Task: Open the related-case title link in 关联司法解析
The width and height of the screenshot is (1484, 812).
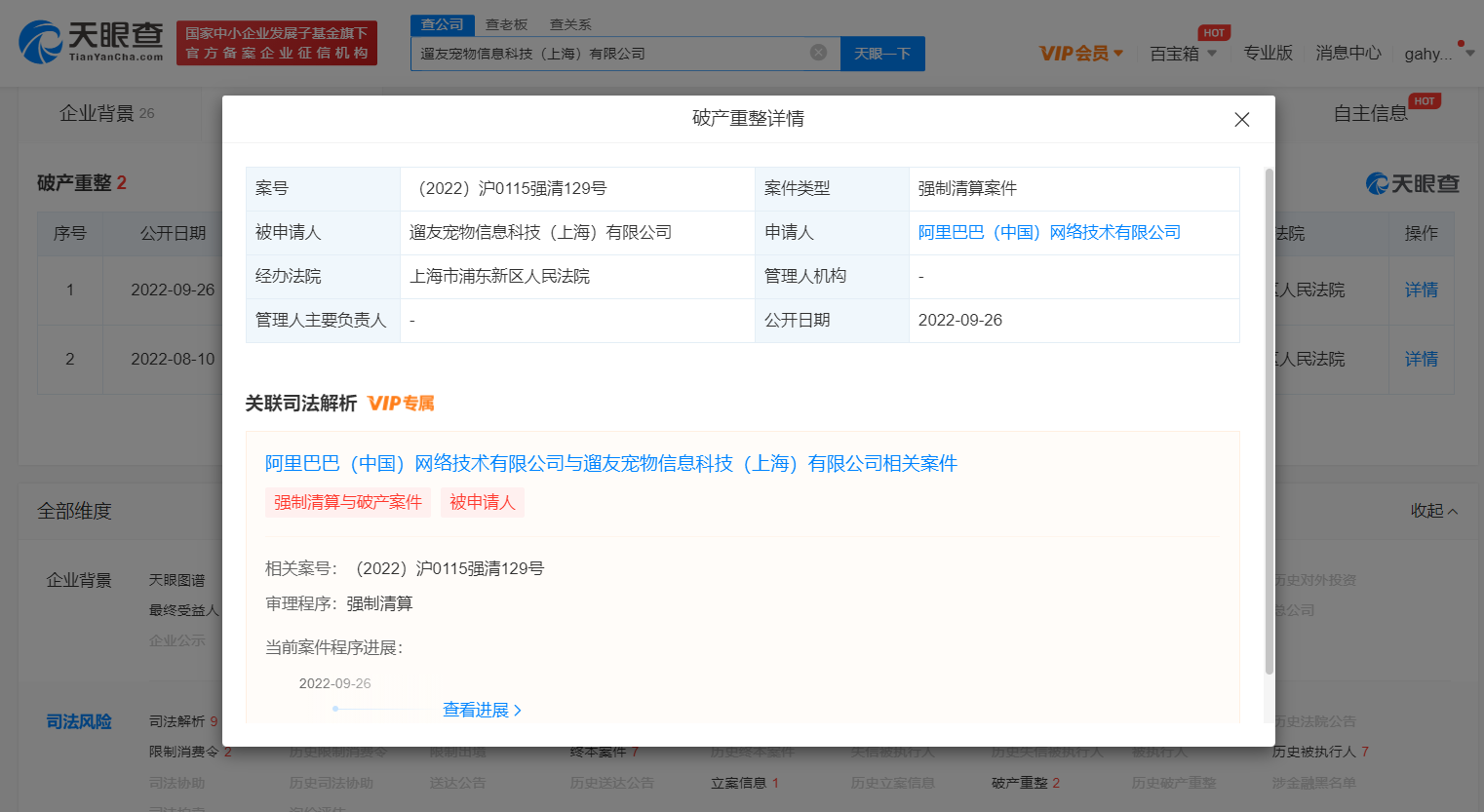Action: click(611, 463)
